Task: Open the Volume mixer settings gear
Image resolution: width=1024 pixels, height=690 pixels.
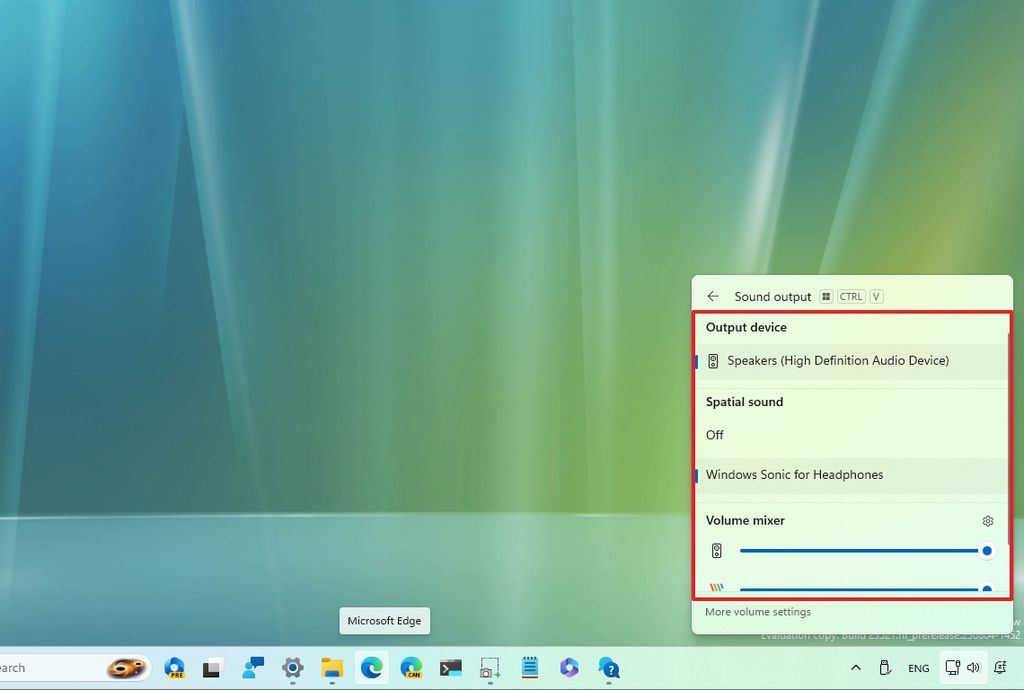Action: pos(987,520)
